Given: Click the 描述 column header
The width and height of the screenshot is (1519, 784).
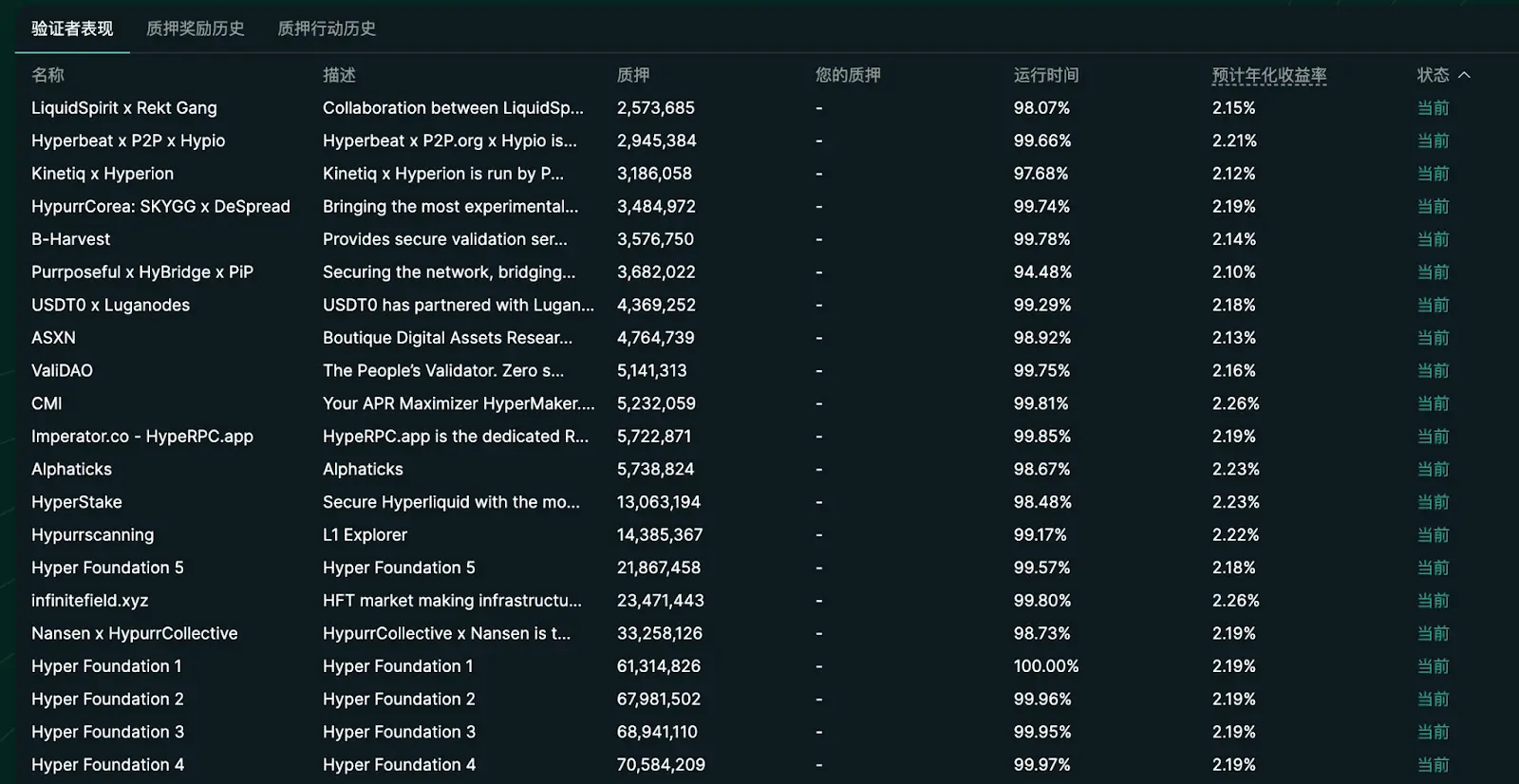Looking at the screenshot, I should (x=339, y=75).
